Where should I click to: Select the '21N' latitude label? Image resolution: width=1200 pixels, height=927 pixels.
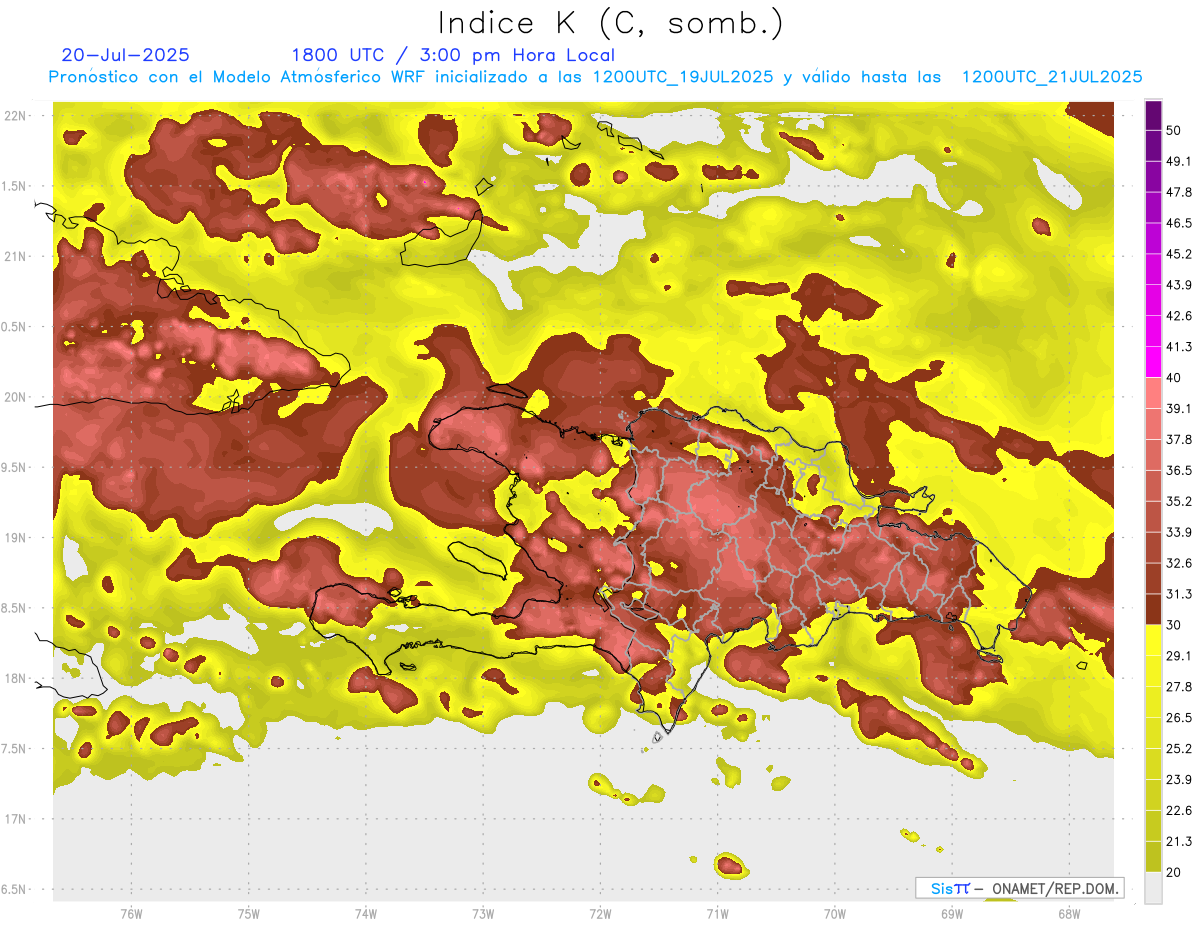17,256
